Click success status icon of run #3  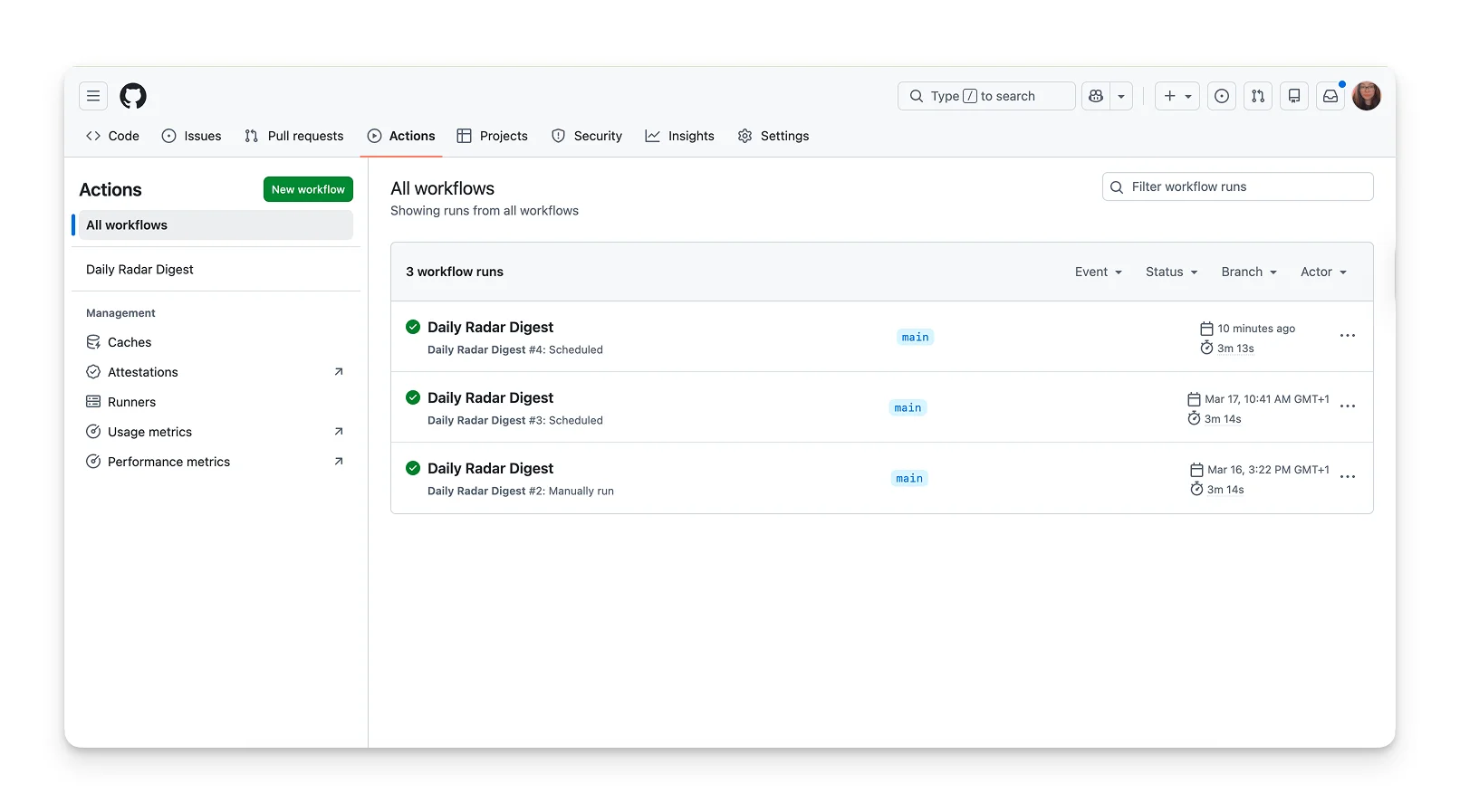click(413, 397)
